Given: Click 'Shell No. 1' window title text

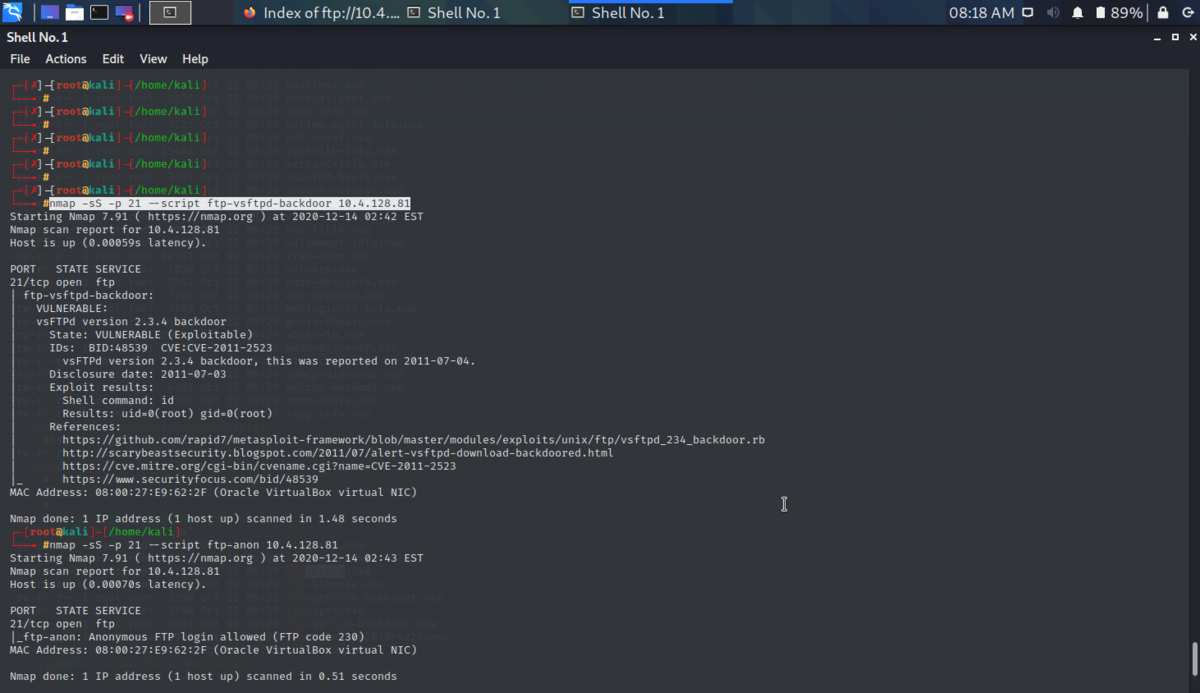Looking at the screenshot, I should pyautogui.click(x=37, y=37).
